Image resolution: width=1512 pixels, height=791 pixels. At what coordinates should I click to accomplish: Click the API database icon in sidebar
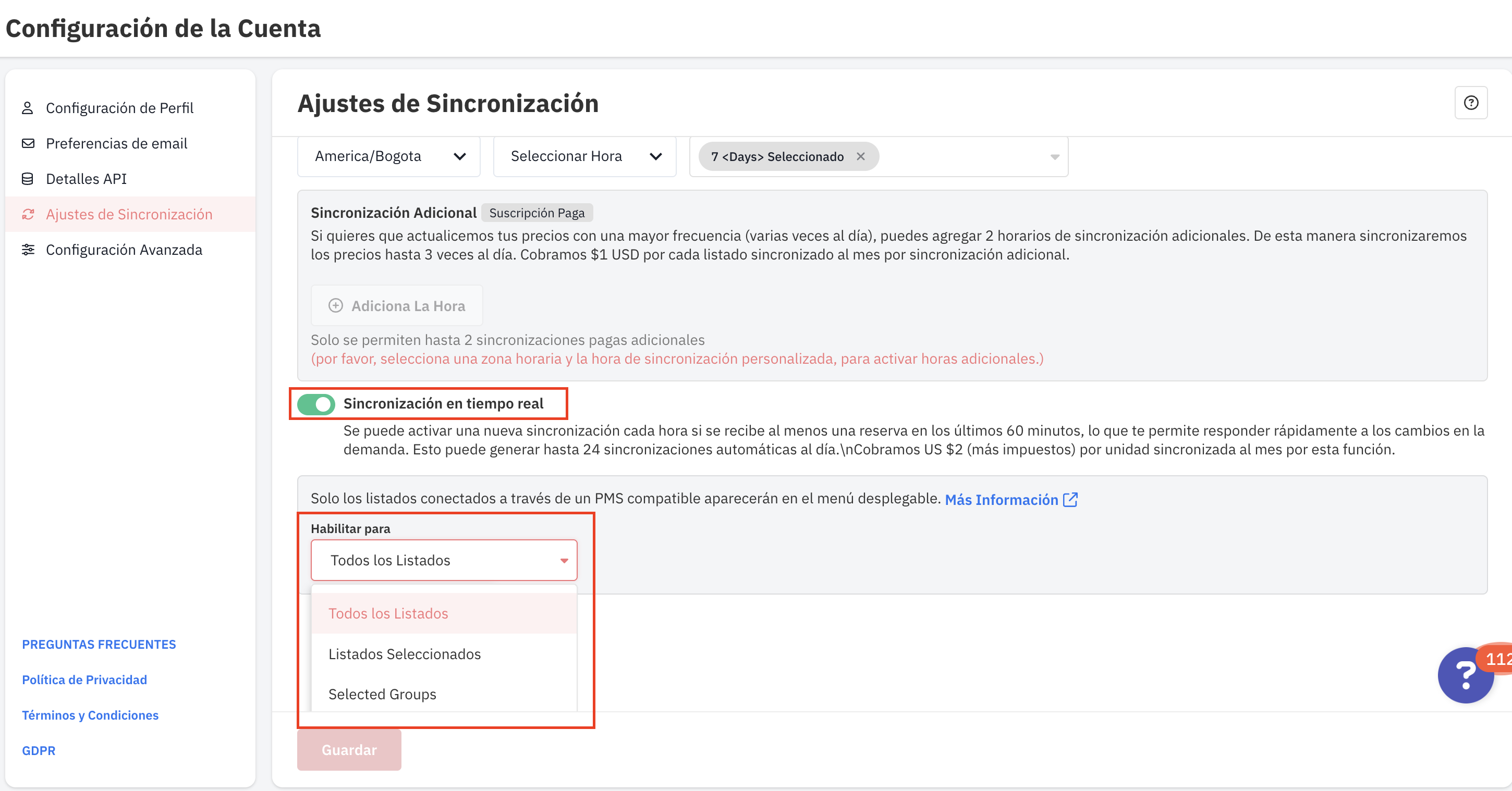coord(28,179)
